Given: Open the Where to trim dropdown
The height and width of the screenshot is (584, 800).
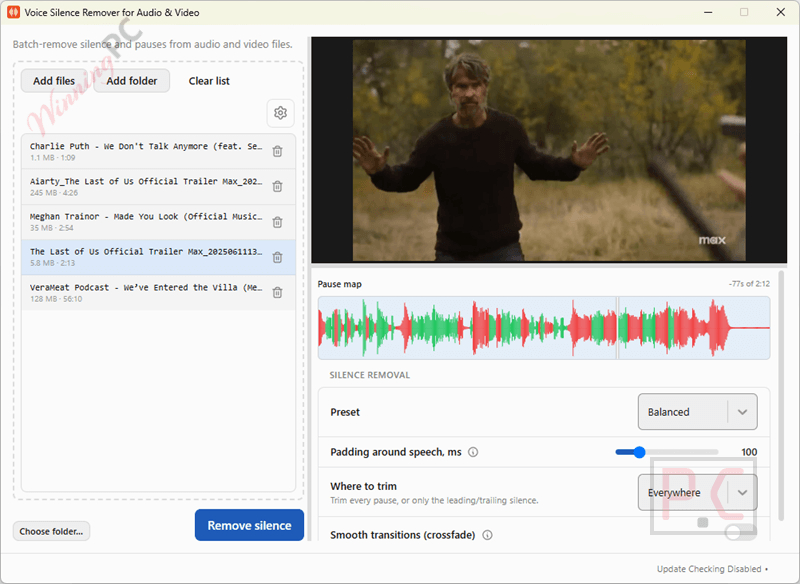Looking at the screenshot, I should pos(697,492).
